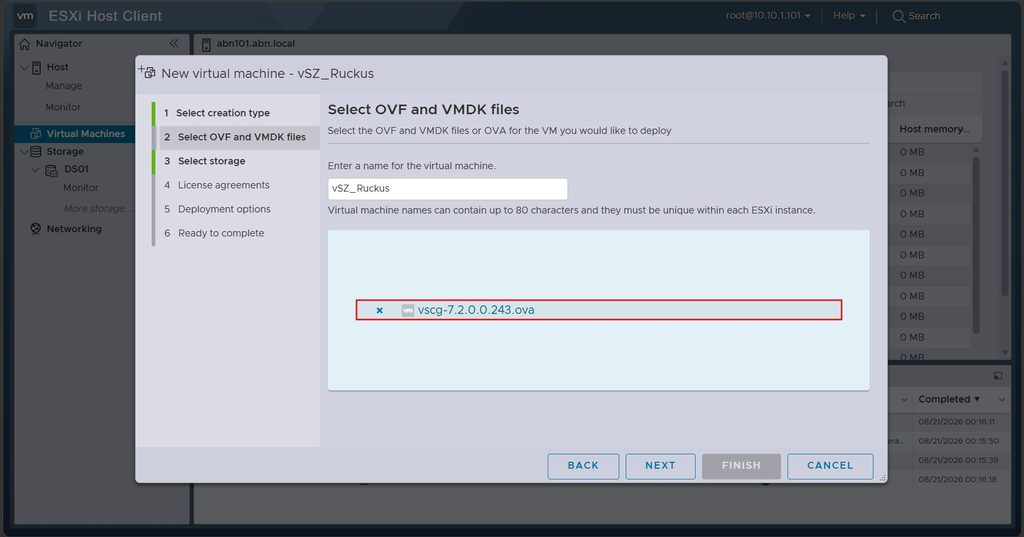The width and height of the screenshot is (1024, 537).
Task: Click the CANCEL button
Action: (x=830, y=466)
